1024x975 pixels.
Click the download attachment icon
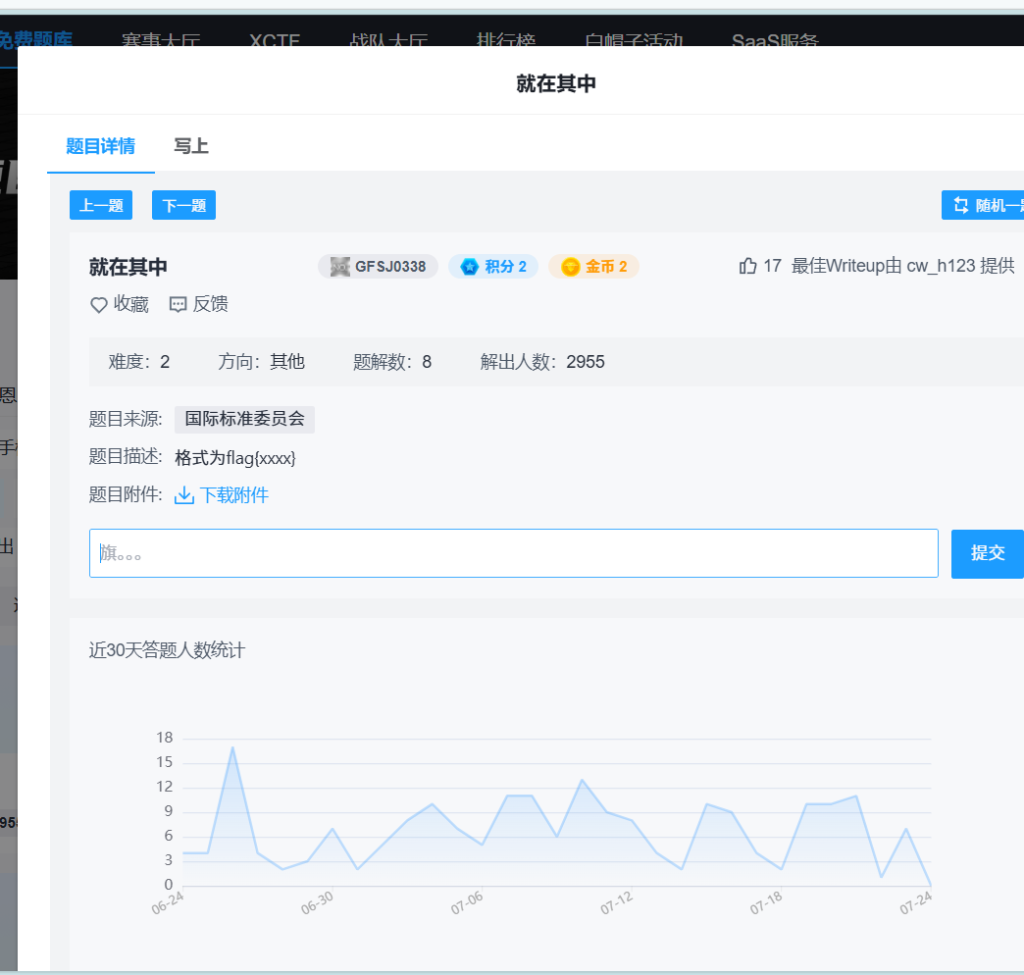pos(184,496)
